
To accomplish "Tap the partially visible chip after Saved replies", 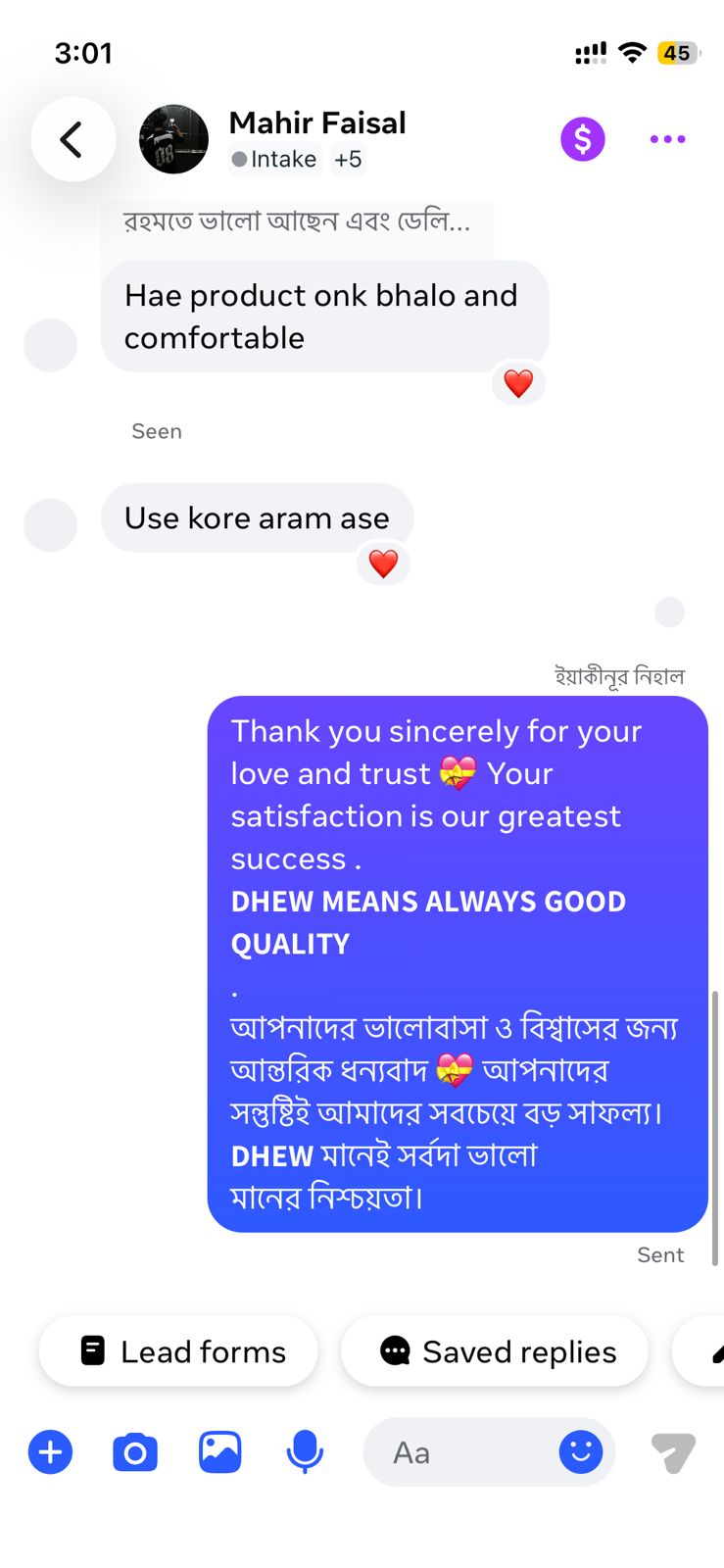I will pyautogui.click(x=699, y=1351).
